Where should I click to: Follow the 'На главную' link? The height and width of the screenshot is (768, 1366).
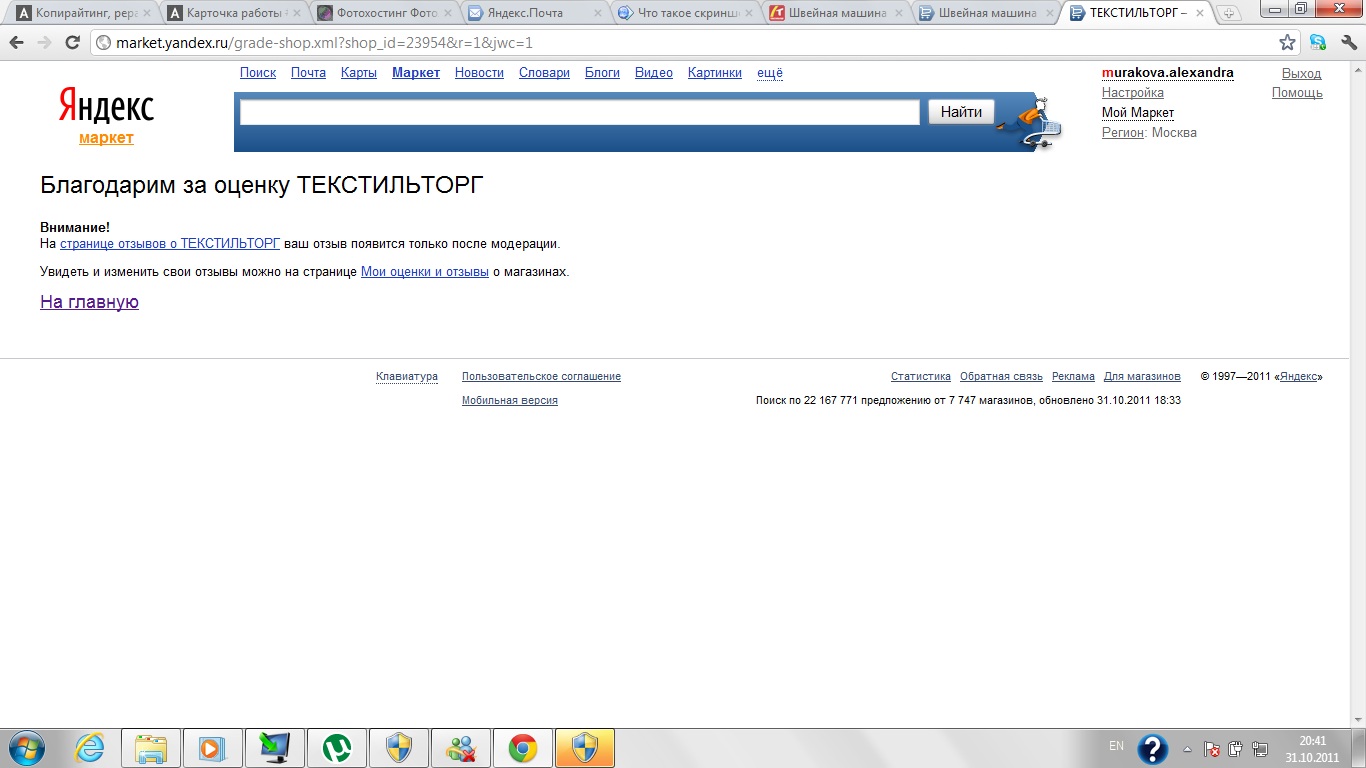[89, 302]
